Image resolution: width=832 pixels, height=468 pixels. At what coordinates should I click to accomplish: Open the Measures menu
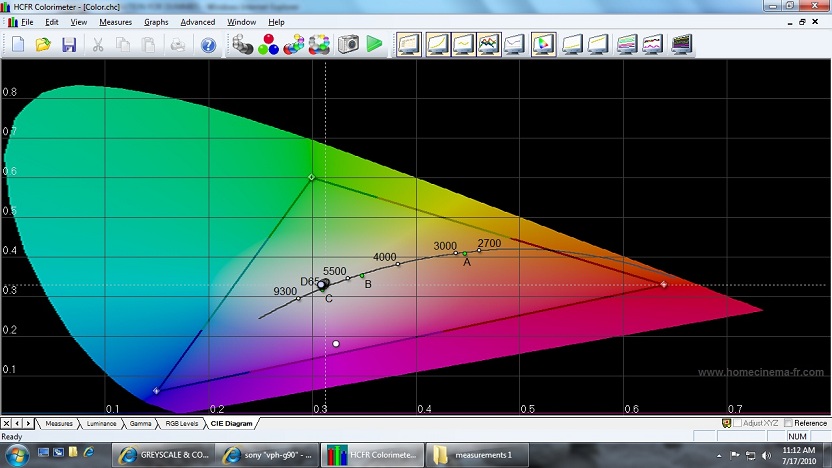115,22
